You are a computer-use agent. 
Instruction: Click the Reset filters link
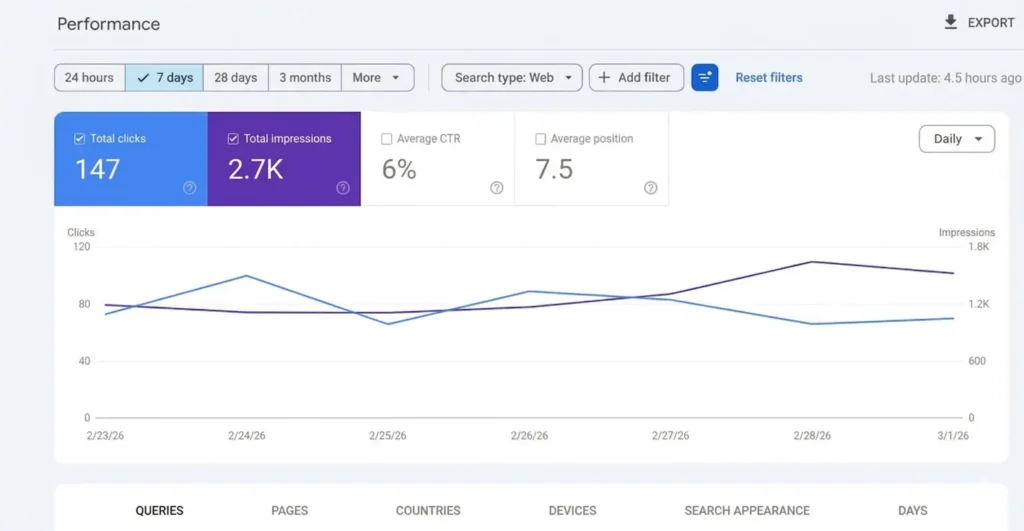point(768,78)
